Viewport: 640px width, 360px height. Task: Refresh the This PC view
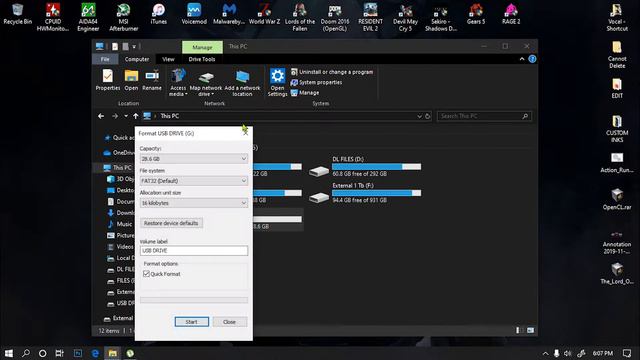427,116
